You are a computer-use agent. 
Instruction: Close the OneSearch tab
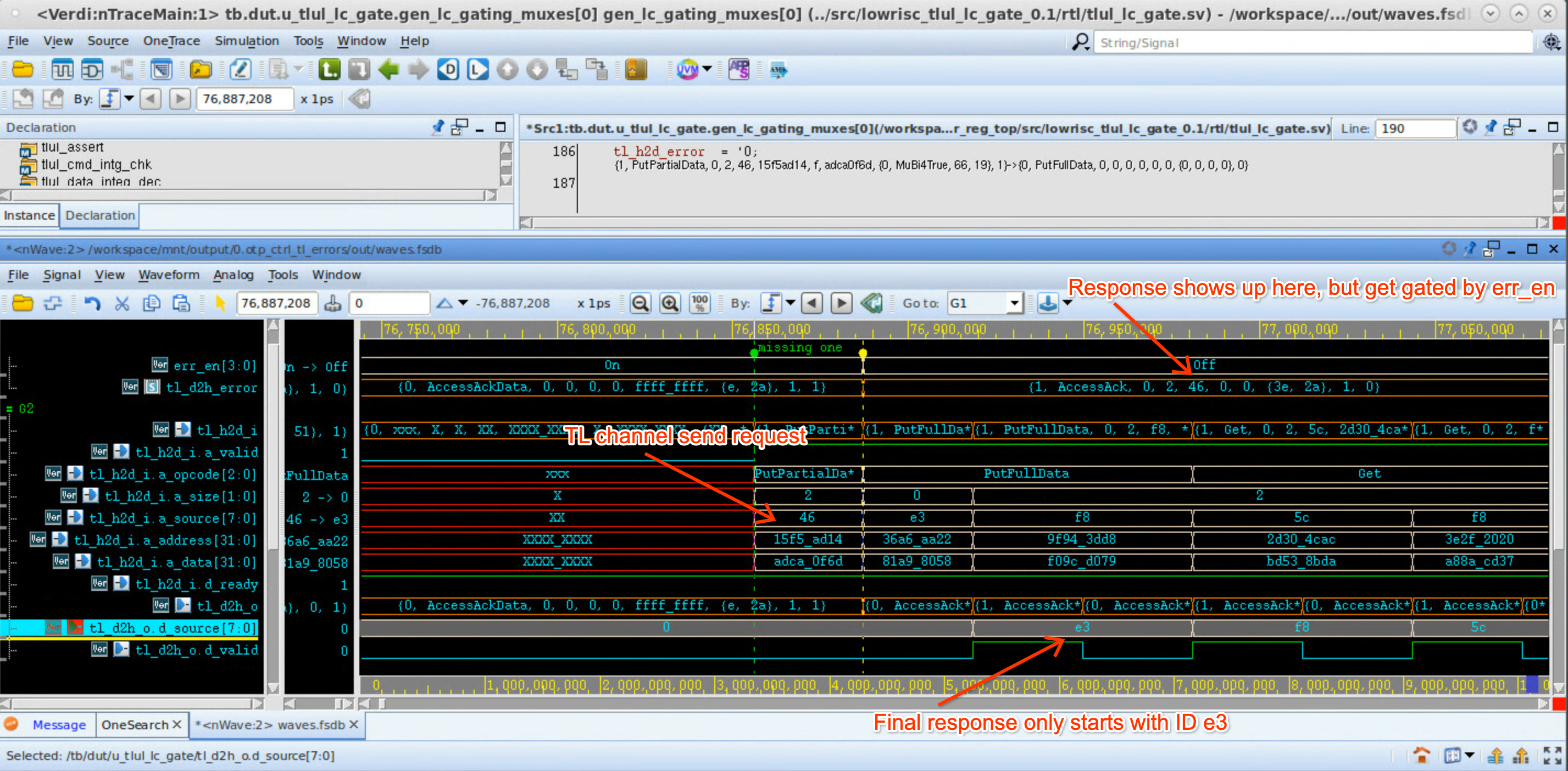(x=177, y=725)
